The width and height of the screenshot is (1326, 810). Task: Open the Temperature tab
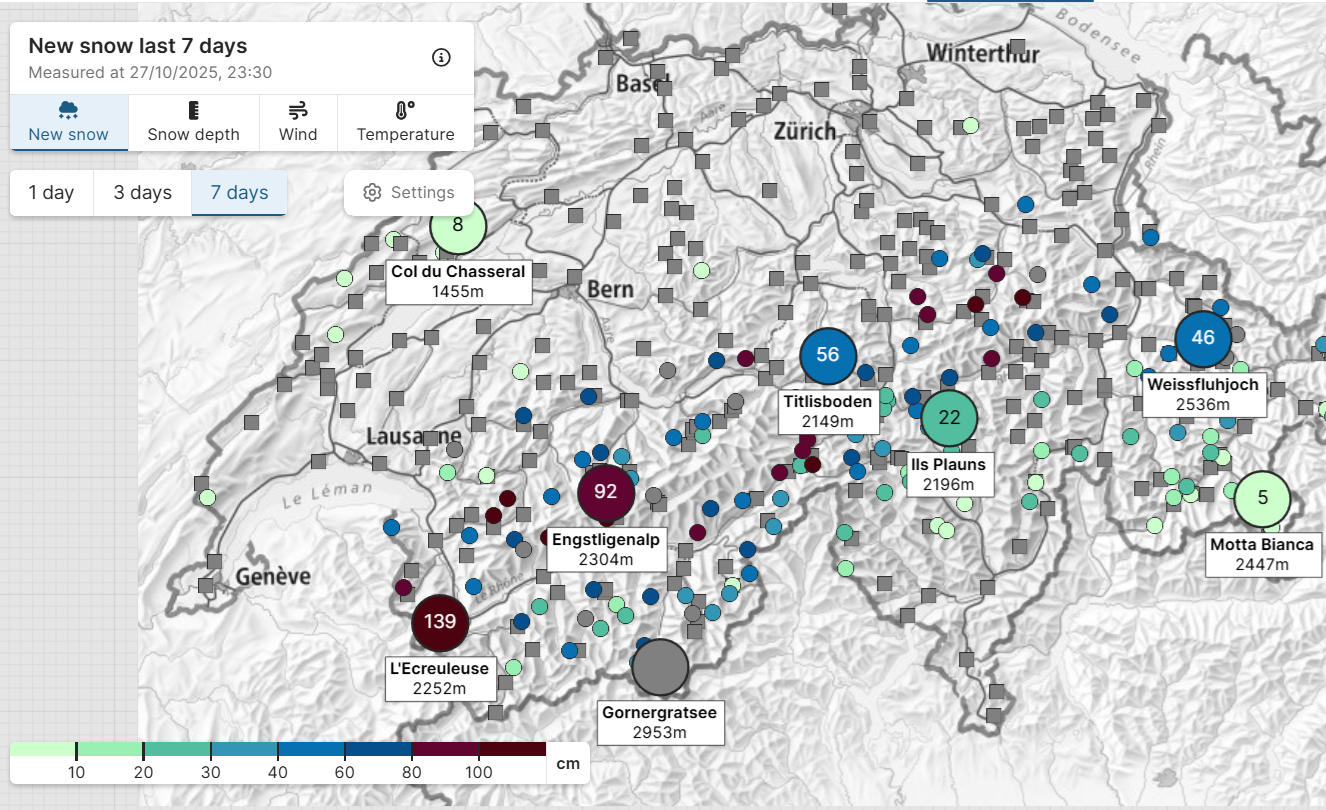(405, 123)
